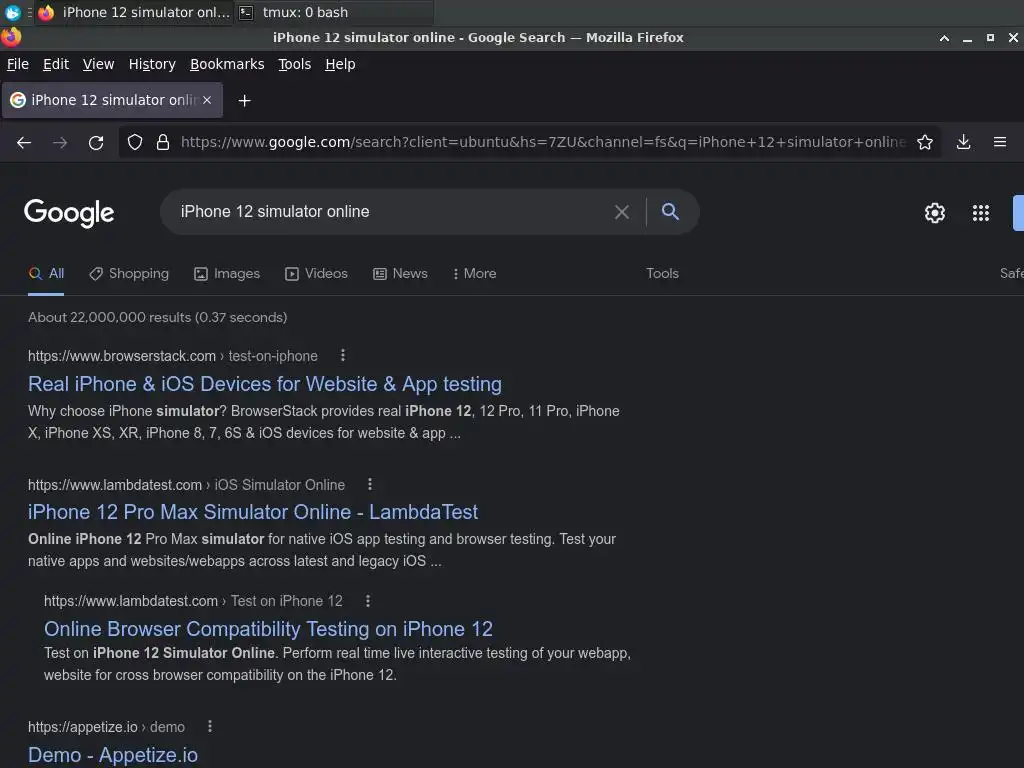Reload the current Google search page
The height and width of the screenshot is (768, 1024).
pos(96,142)
